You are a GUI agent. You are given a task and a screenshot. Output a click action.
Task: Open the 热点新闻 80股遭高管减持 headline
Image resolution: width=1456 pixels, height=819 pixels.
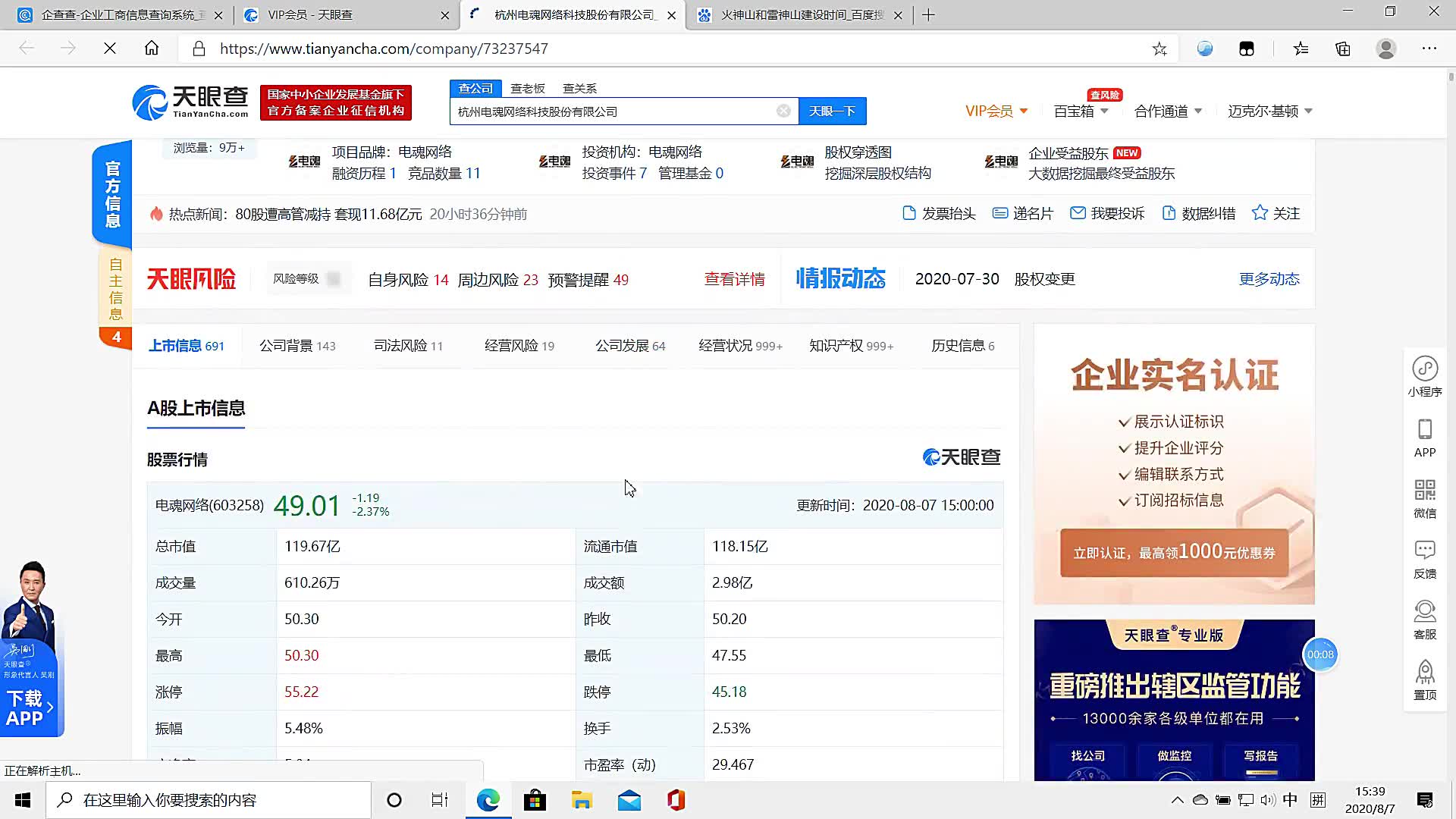[328, 215]
